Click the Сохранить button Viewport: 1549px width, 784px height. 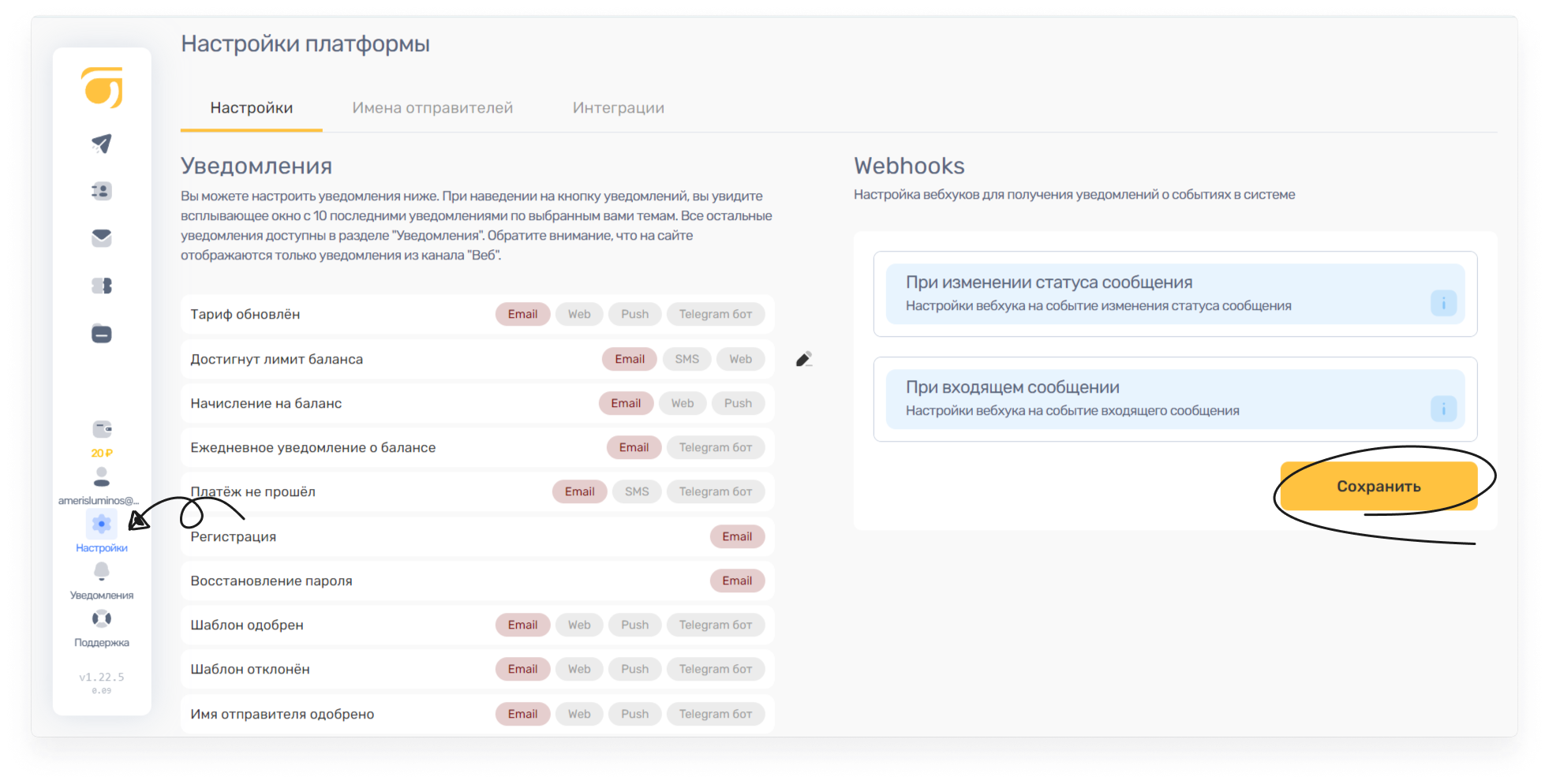[1379, 487]
